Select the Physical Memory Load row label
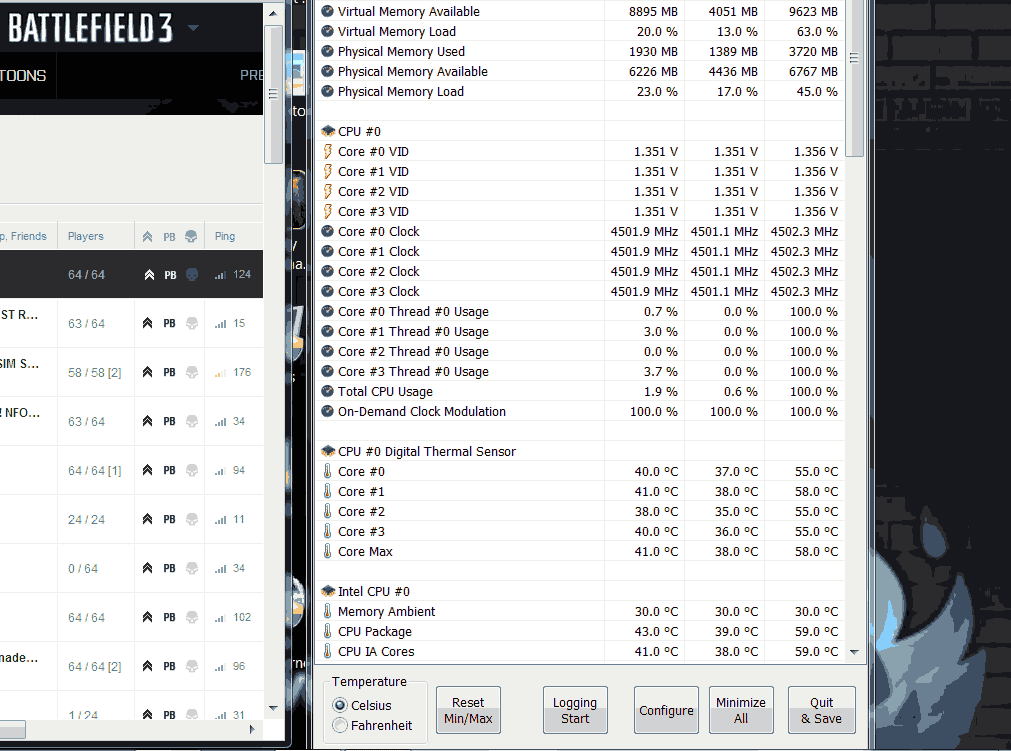 tap(401, 92)
